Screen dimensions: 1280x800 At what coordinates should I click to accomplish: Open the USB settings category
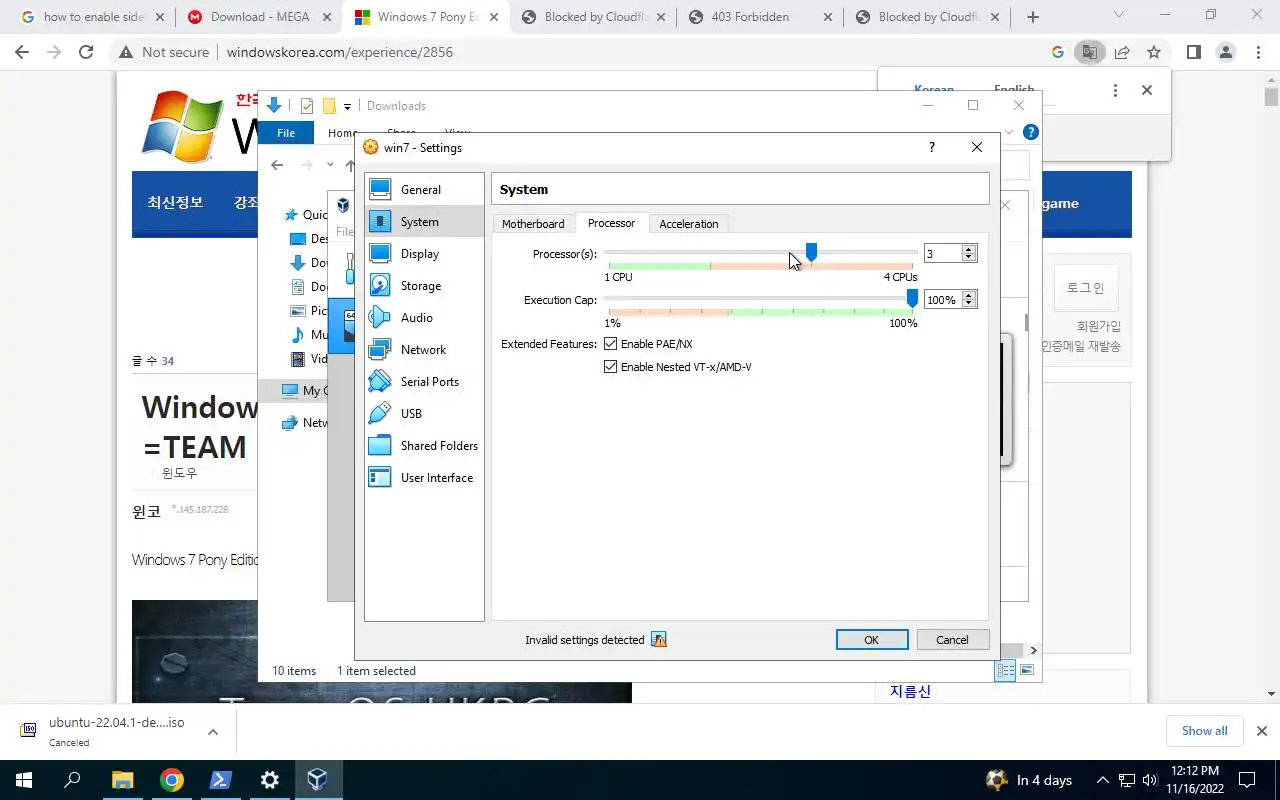coord(424,414)
